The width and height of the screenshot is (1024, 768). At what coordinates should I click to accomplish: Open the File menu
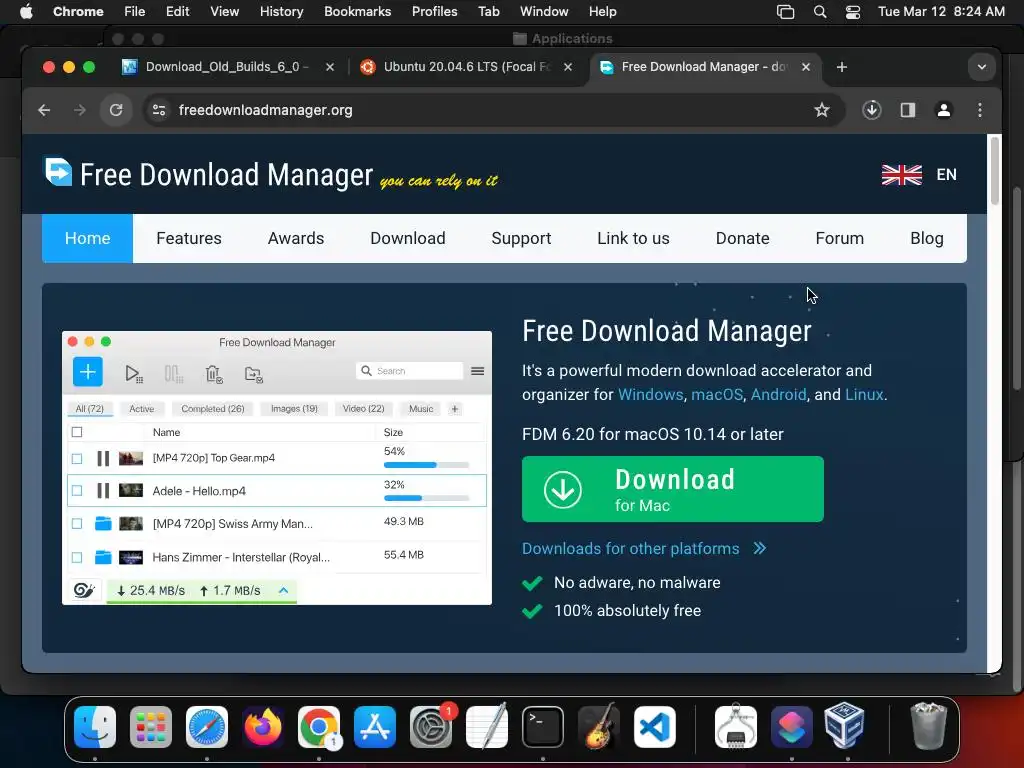coord(135,12)
